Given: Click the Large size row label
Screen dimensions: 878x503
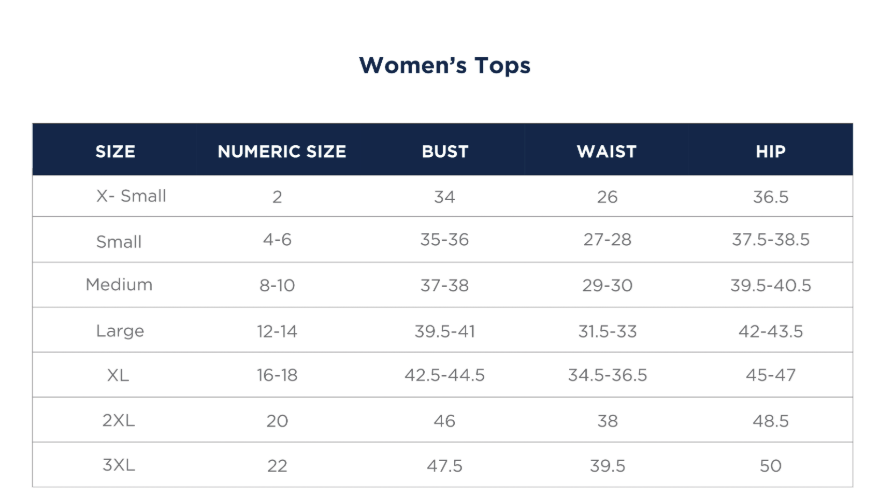Looking at the screenshot, I should (x=120, y=331).
